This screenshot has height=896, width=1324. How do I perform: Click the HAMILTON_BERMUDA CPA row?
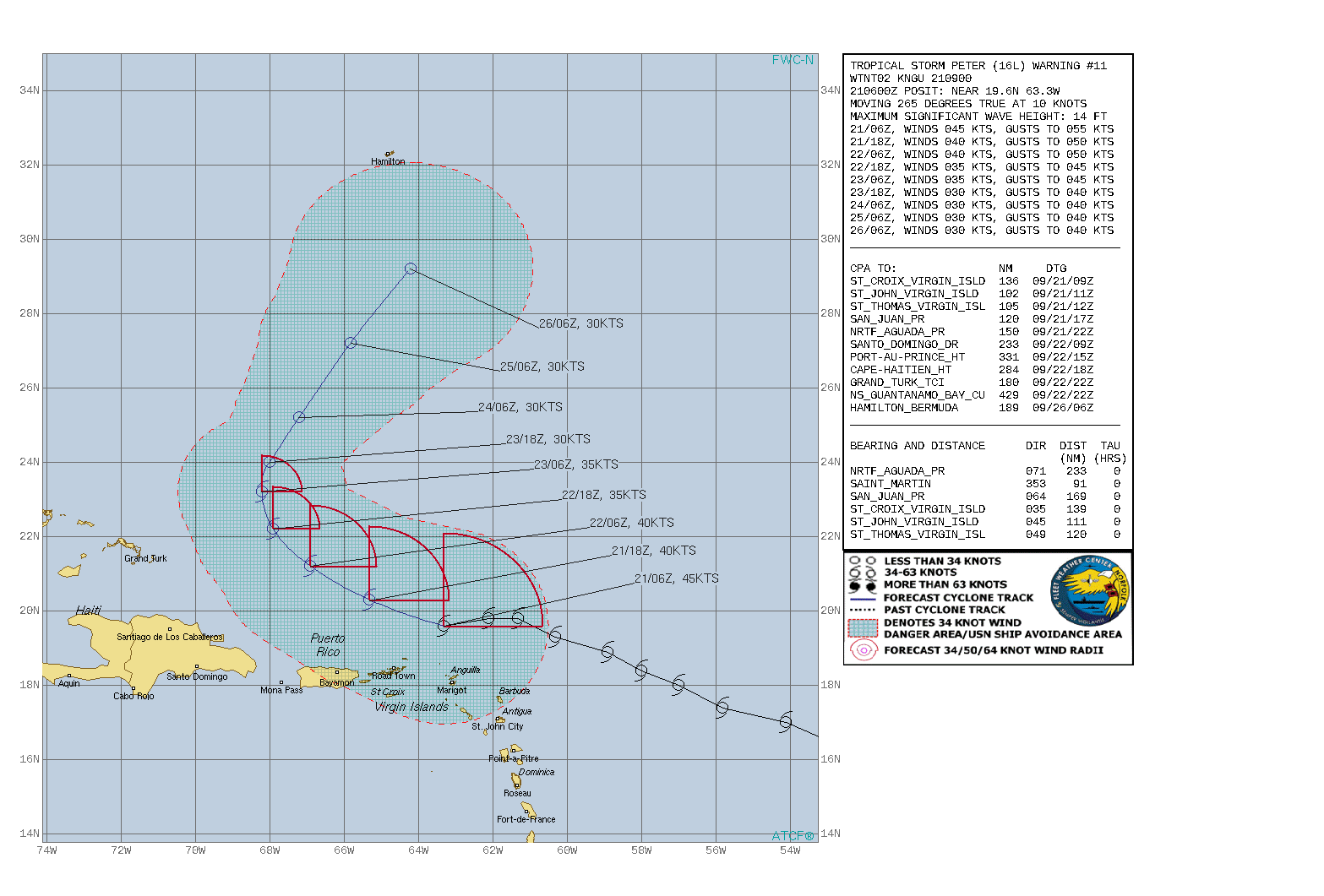[x=972, y=408]
